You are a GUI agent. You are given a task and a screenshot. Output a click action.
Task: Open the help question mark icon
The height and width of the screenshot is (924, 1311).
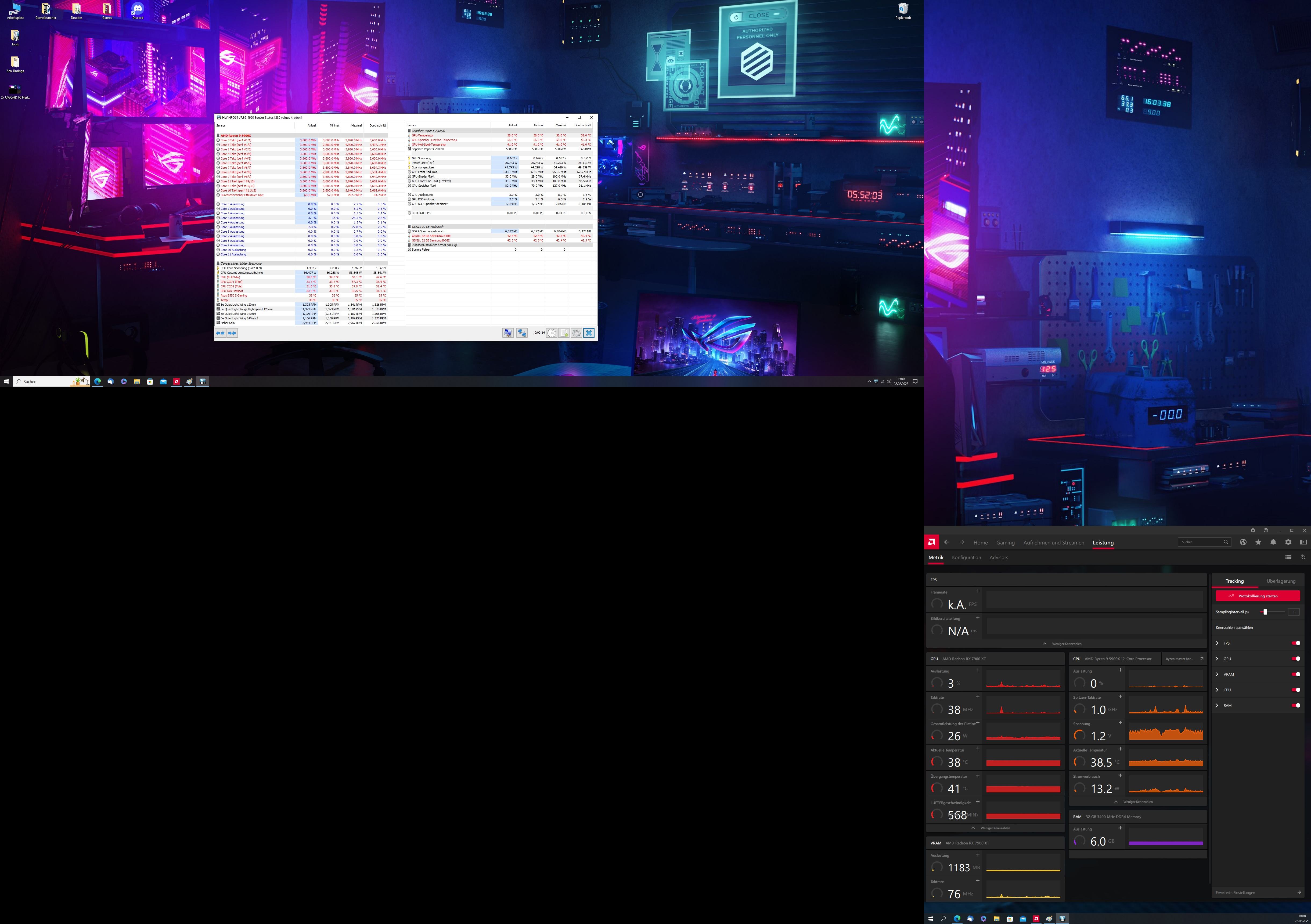click(1266, 530)
